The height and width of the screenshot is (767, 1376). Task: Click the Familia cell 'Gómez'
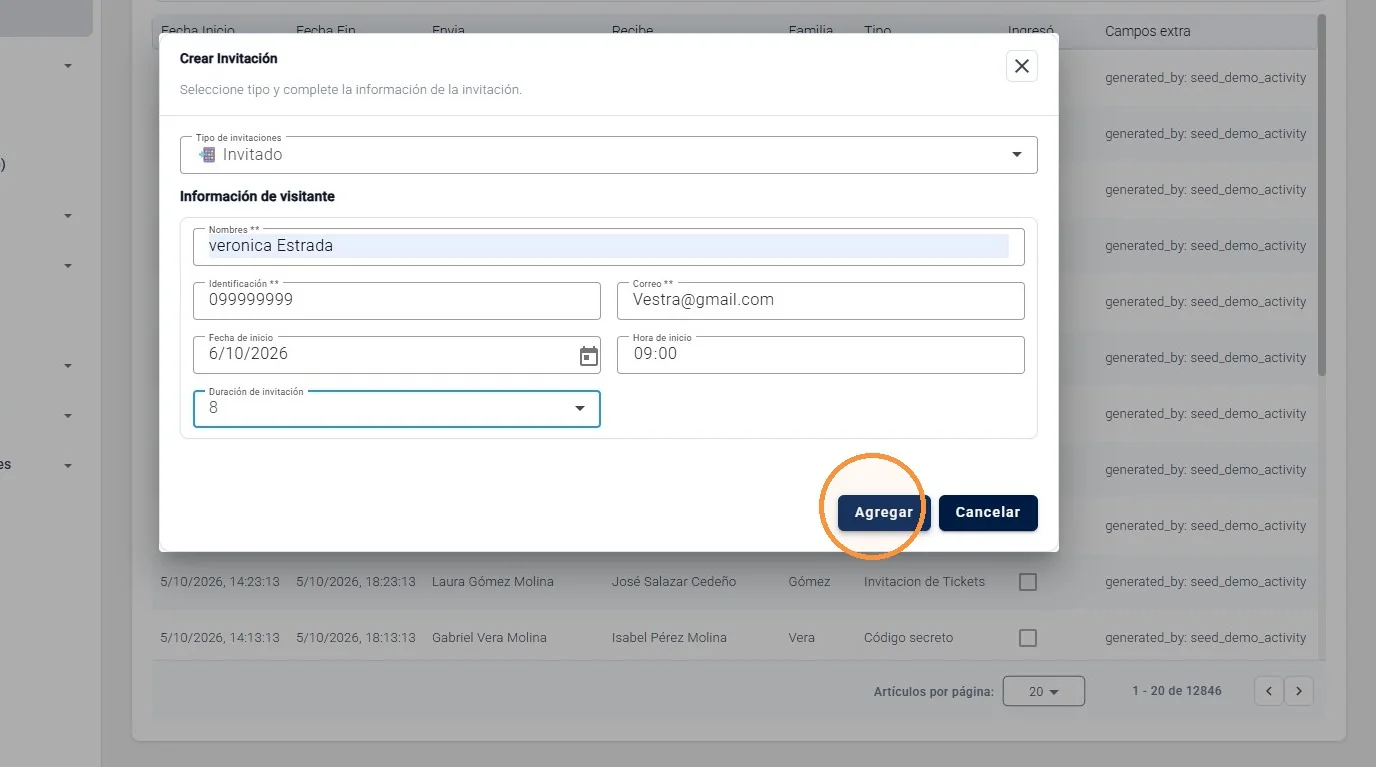click(x=809, y=582)
